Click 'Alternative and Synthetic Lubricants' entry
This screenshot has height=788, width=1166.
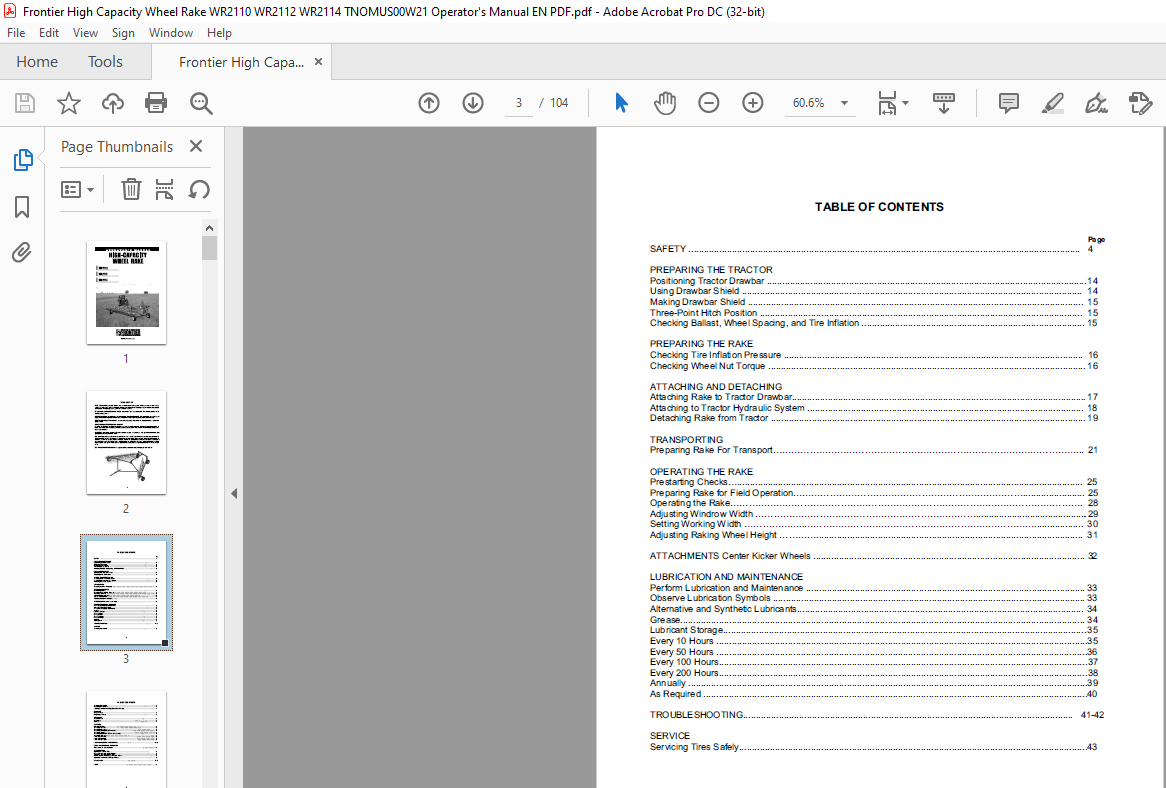[x=873, y=609]
